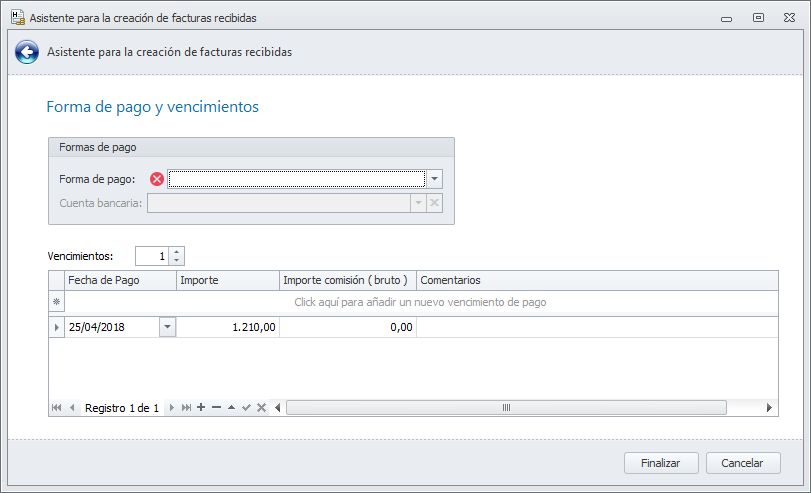Screen dimensions: 811x493
Task: Click the Comentarios column header
Action: [x=597, y=280]
